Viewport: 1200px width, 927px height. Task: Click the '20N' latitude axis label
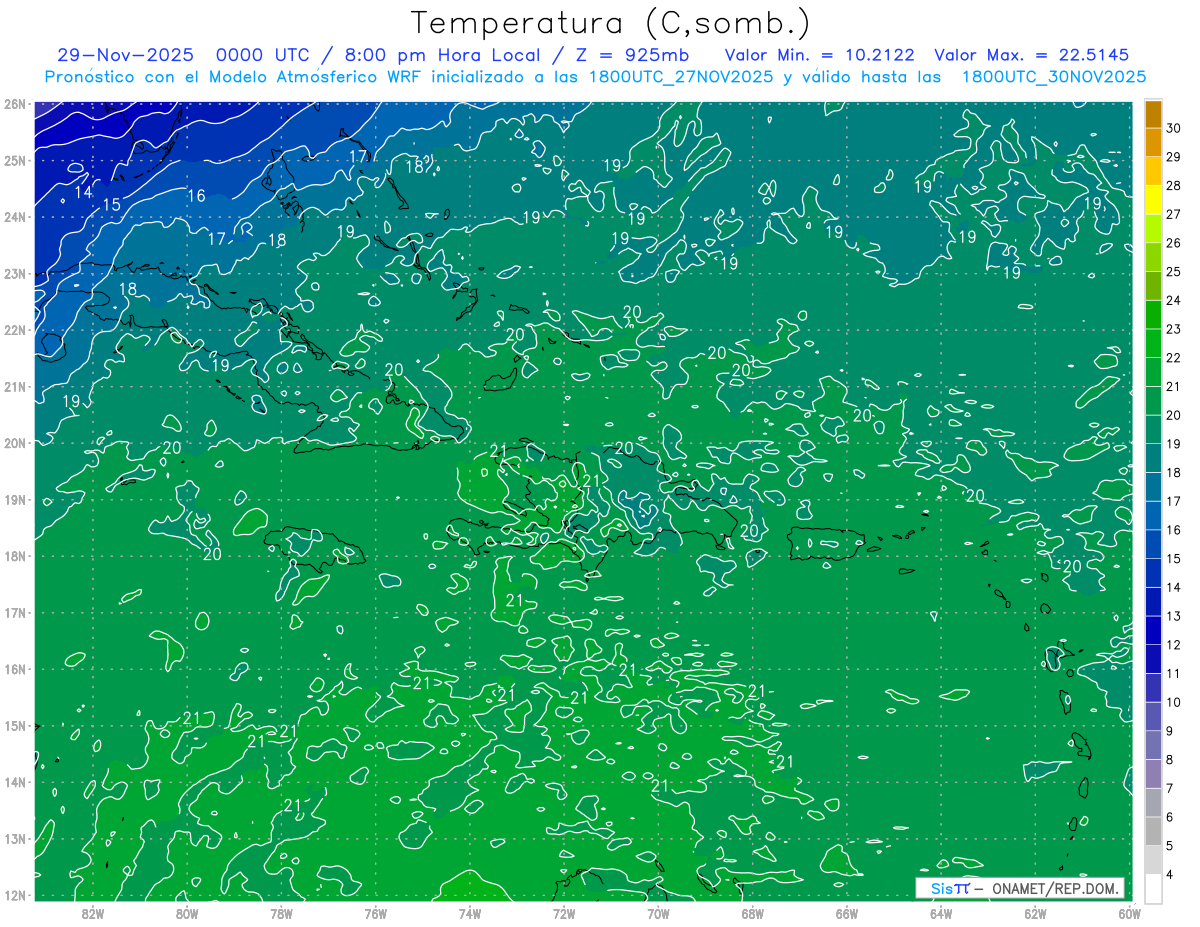[14, 443]
